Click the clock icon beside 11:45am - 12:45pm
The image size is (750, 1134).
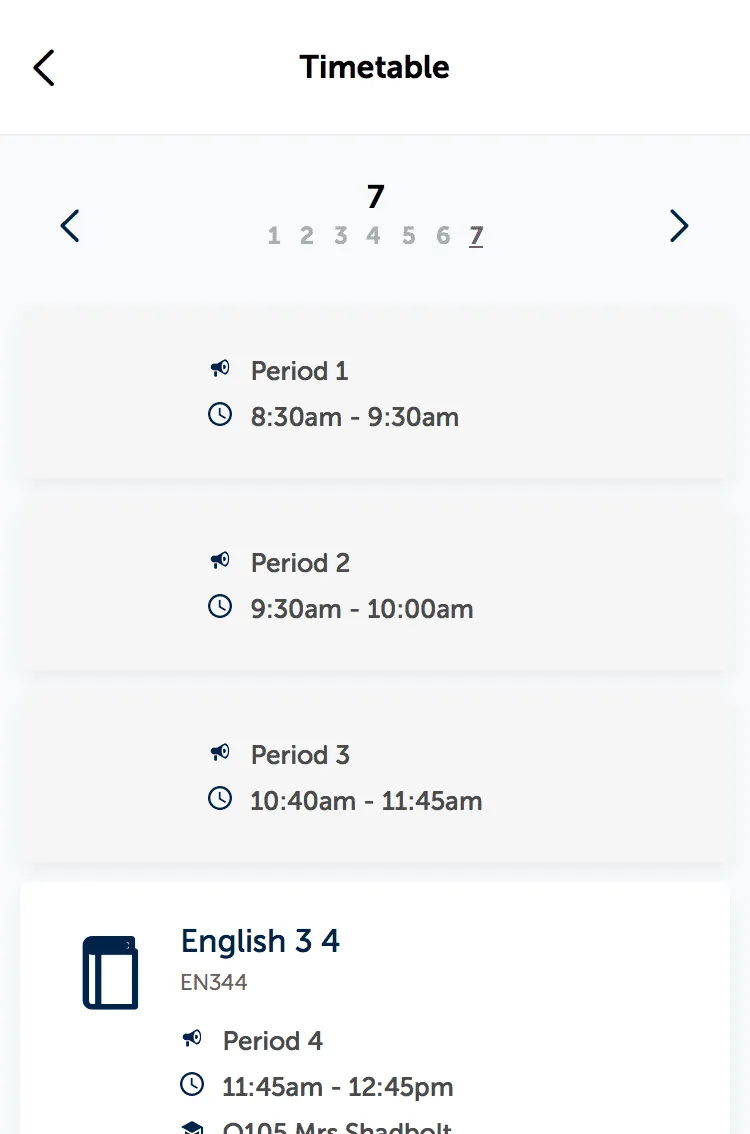[x=192, y=1084]
